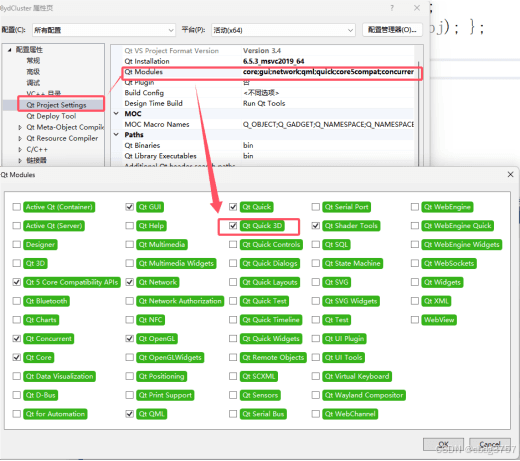Check the Qt Data Visualization module
Screen dimensions: 520x461
(17, 376)
